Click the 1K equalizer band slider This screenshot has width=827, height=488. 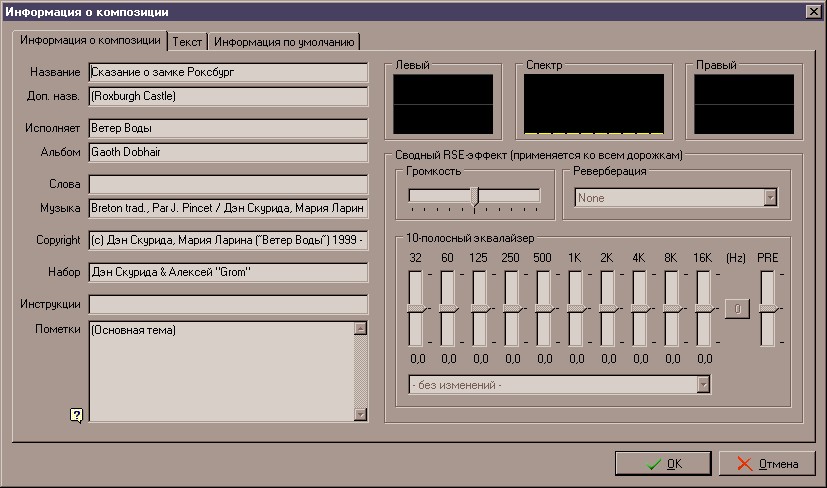coord(576,310)
